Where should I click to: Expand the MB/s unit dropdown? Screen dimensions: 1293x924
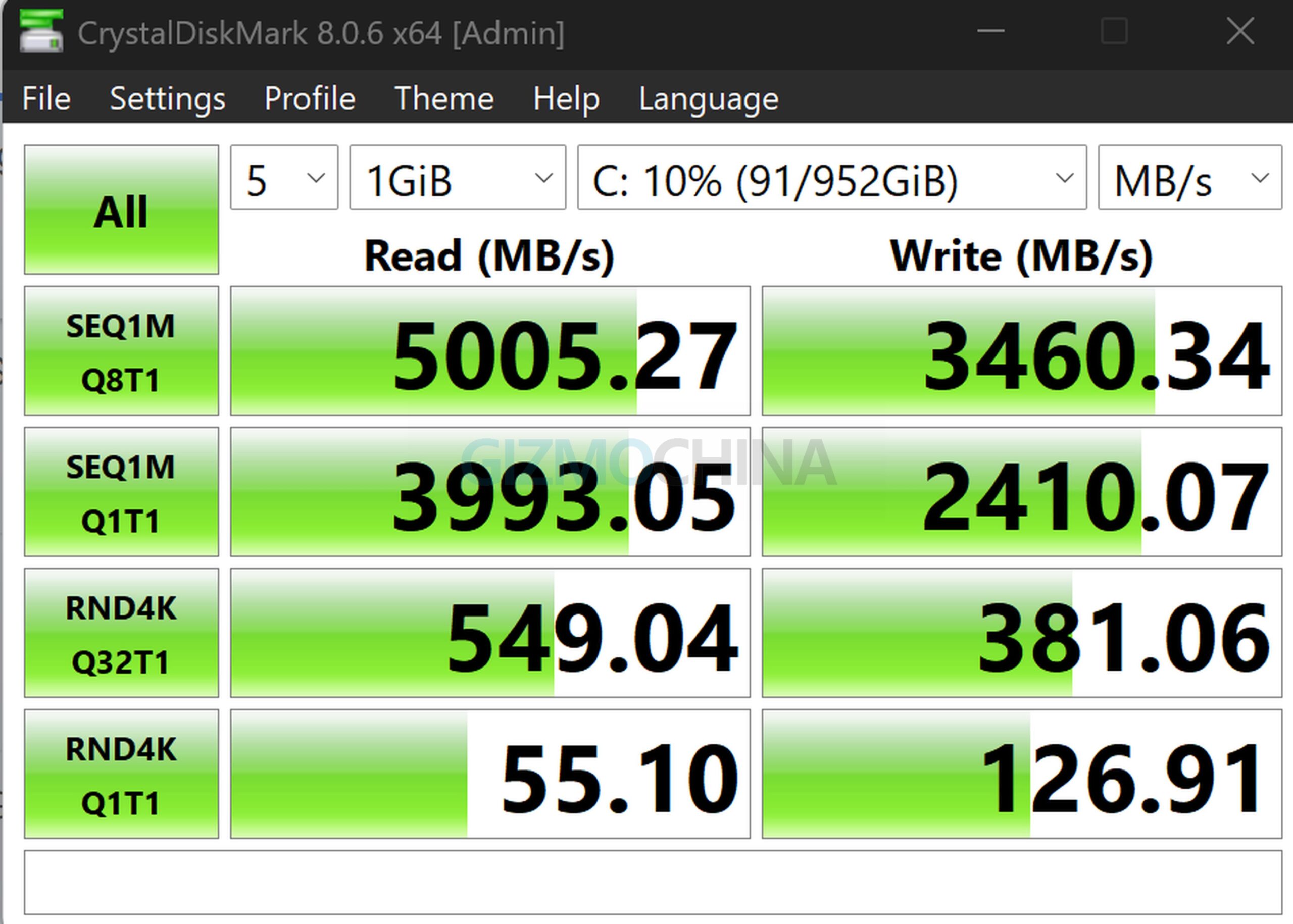point(1189,178)
